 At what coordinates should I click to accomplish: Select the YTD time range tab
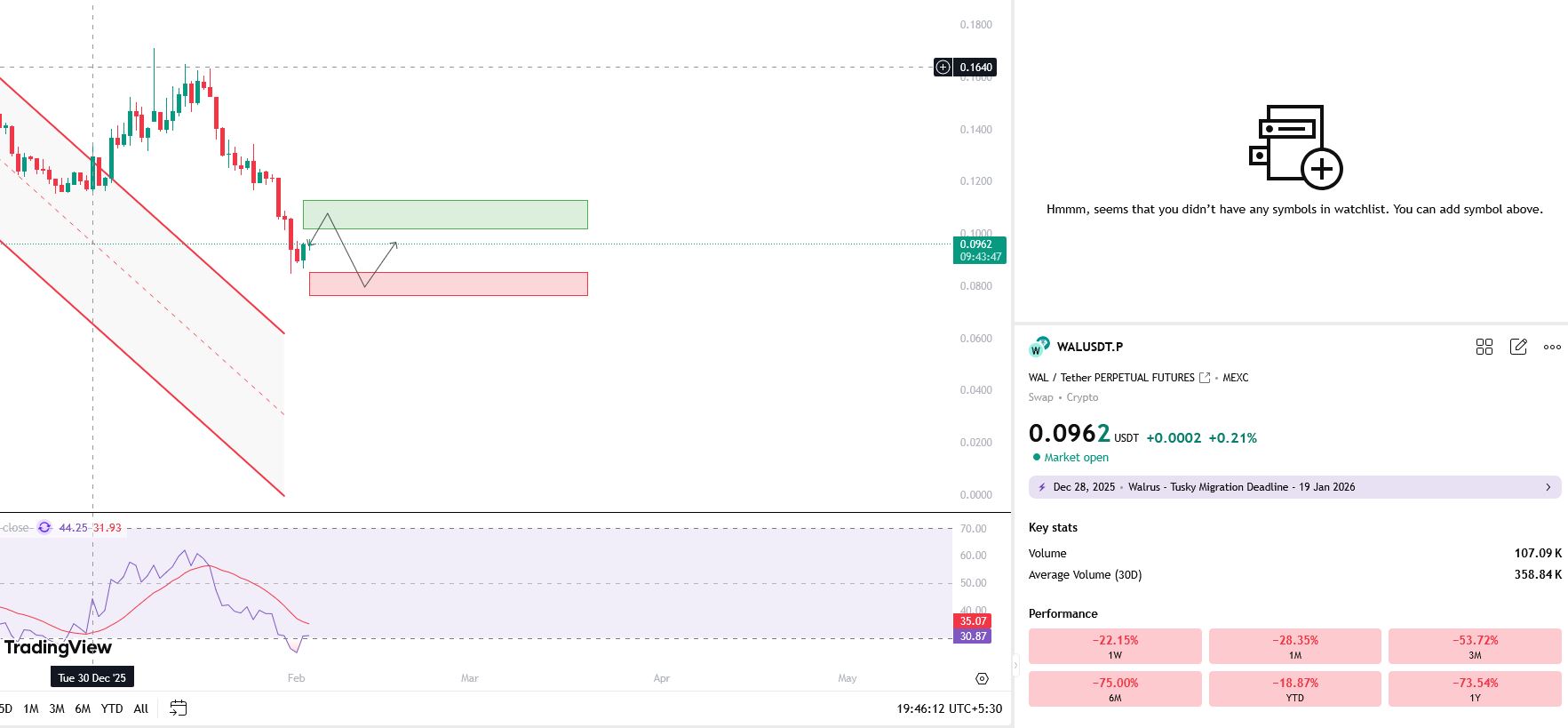point(112,708)
